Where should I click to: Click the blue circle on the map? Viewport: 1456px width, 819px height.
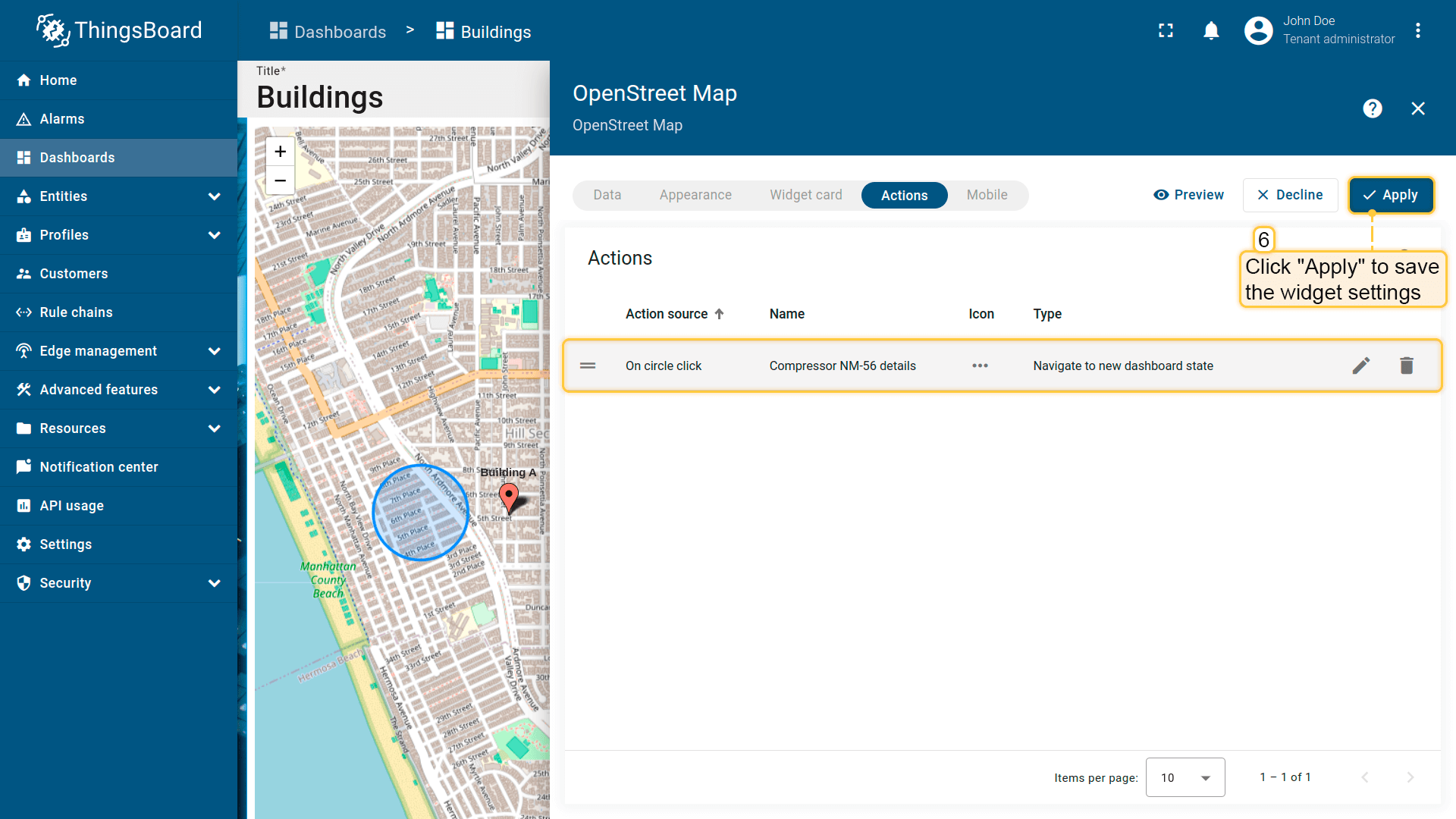pos(419,513)
